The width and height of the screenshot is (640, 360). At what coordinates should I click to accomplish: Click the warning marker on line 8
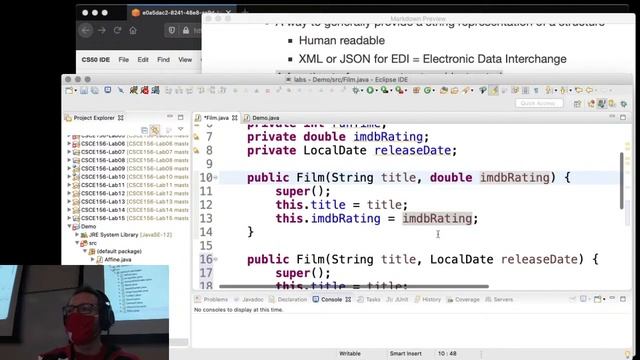tap(196, 151)
